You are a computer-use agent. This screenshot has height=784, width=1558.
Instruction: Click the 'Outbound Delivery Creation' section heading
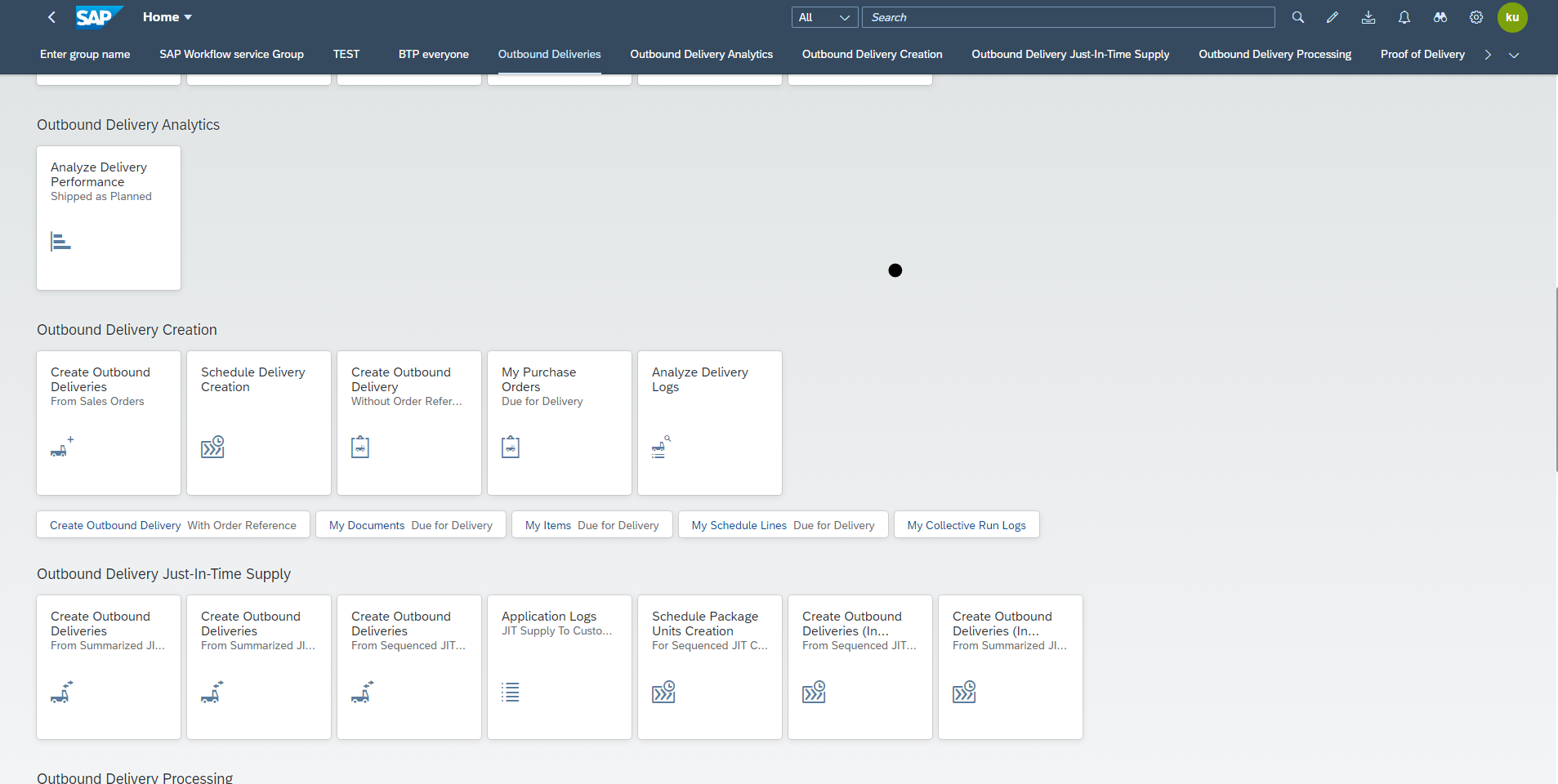[127, 330]
